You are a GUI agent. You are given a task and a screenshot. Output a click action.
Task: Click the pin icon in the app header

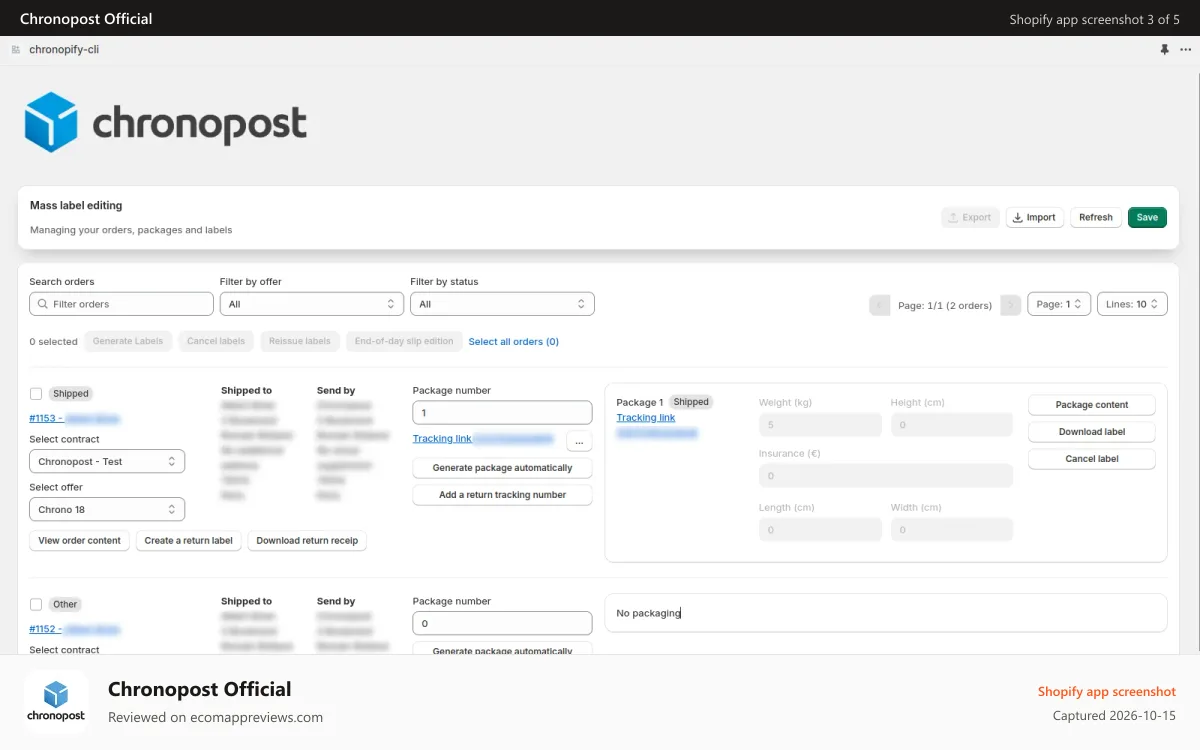1164,49
